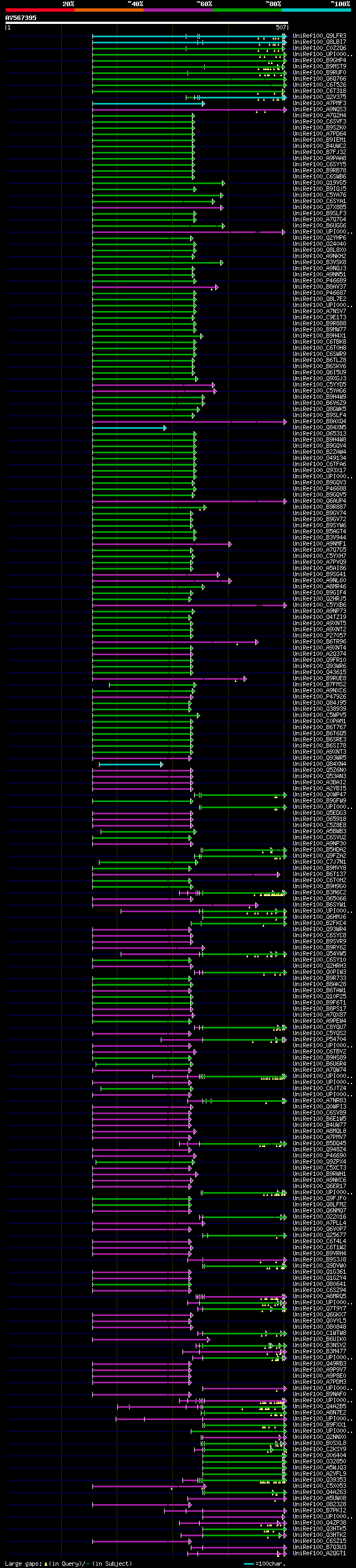Select the label UniRef100_B8AV37

319,286
